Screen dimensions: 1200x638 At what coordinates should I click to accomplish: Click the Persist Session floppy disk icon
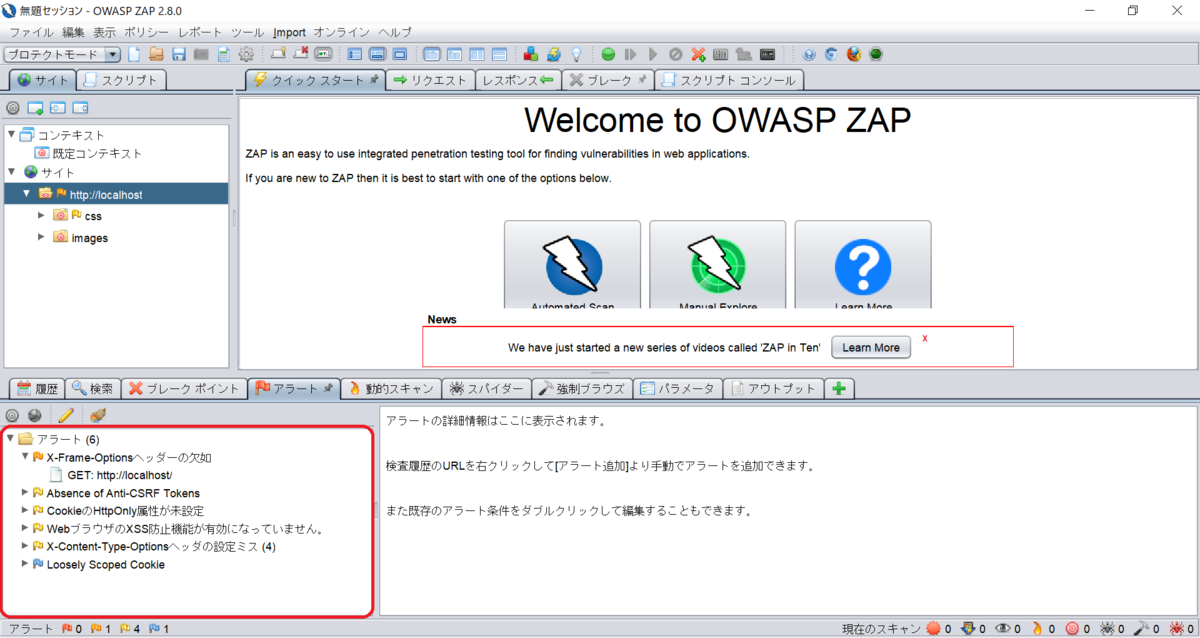pyautogui.click(x=179, y=54)
